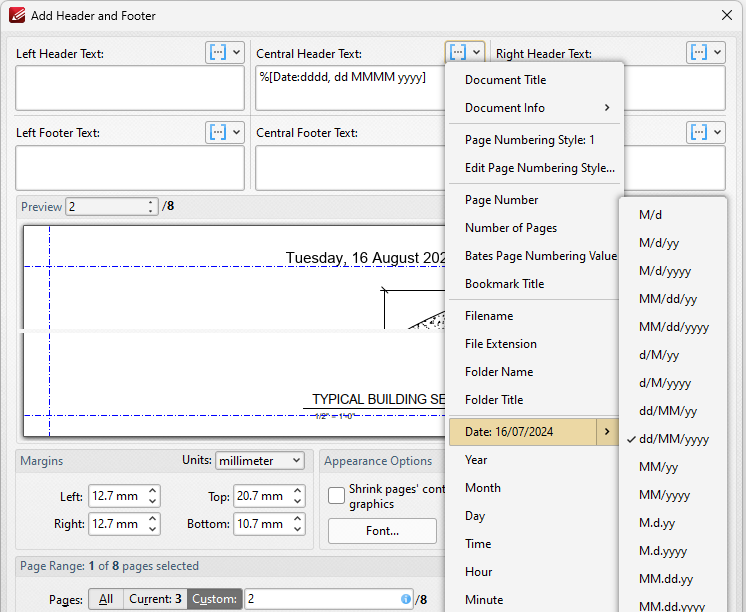Open macro dropdown arrow for Left Footer Text
746x612 pixels.
pyautogui.click(x=236, y=132)
